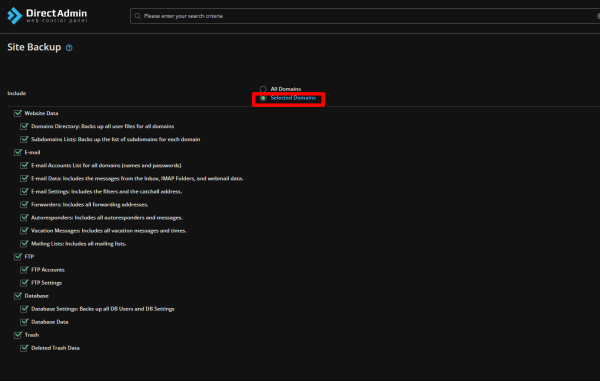
Task: Uncheck Mailing Lists checkbox
Action: click(24, 243)
